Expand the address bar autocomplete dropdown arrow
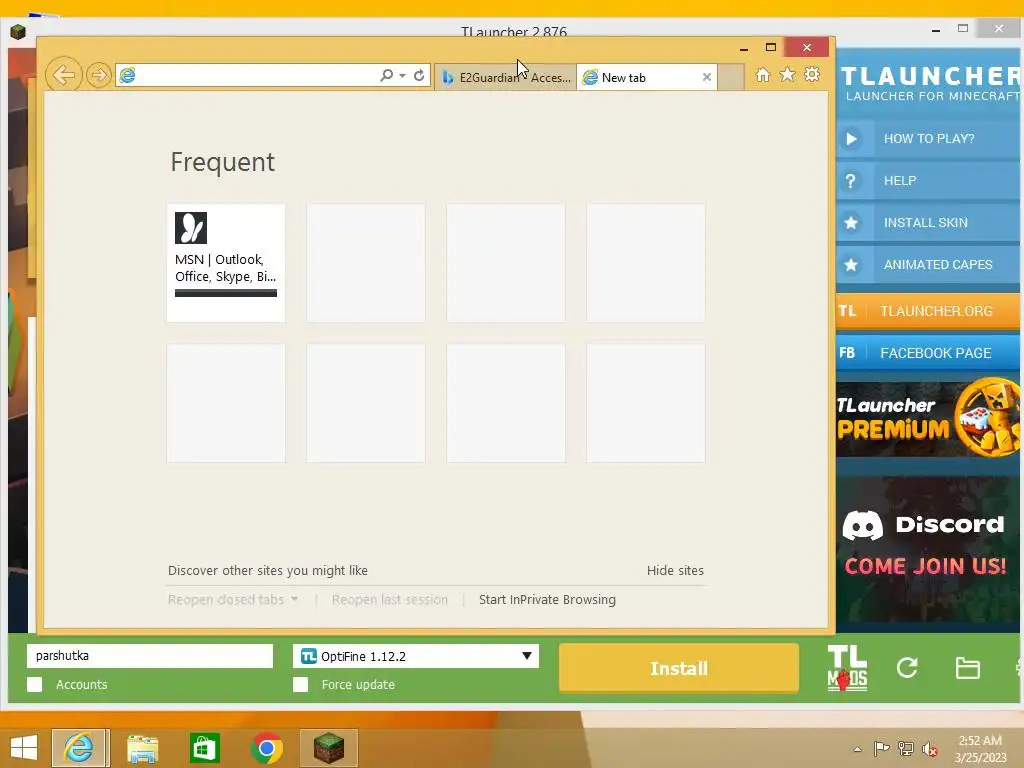This screenshot has height=768, width=1024. 403,76
